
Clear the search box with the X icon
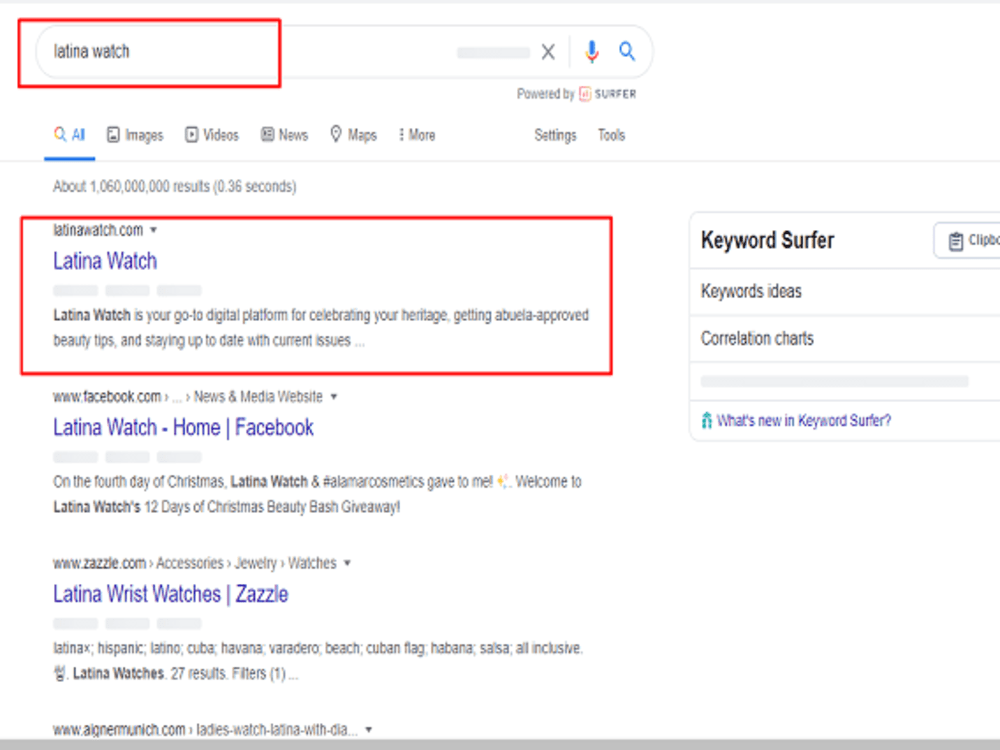click(x=548, y=52)
